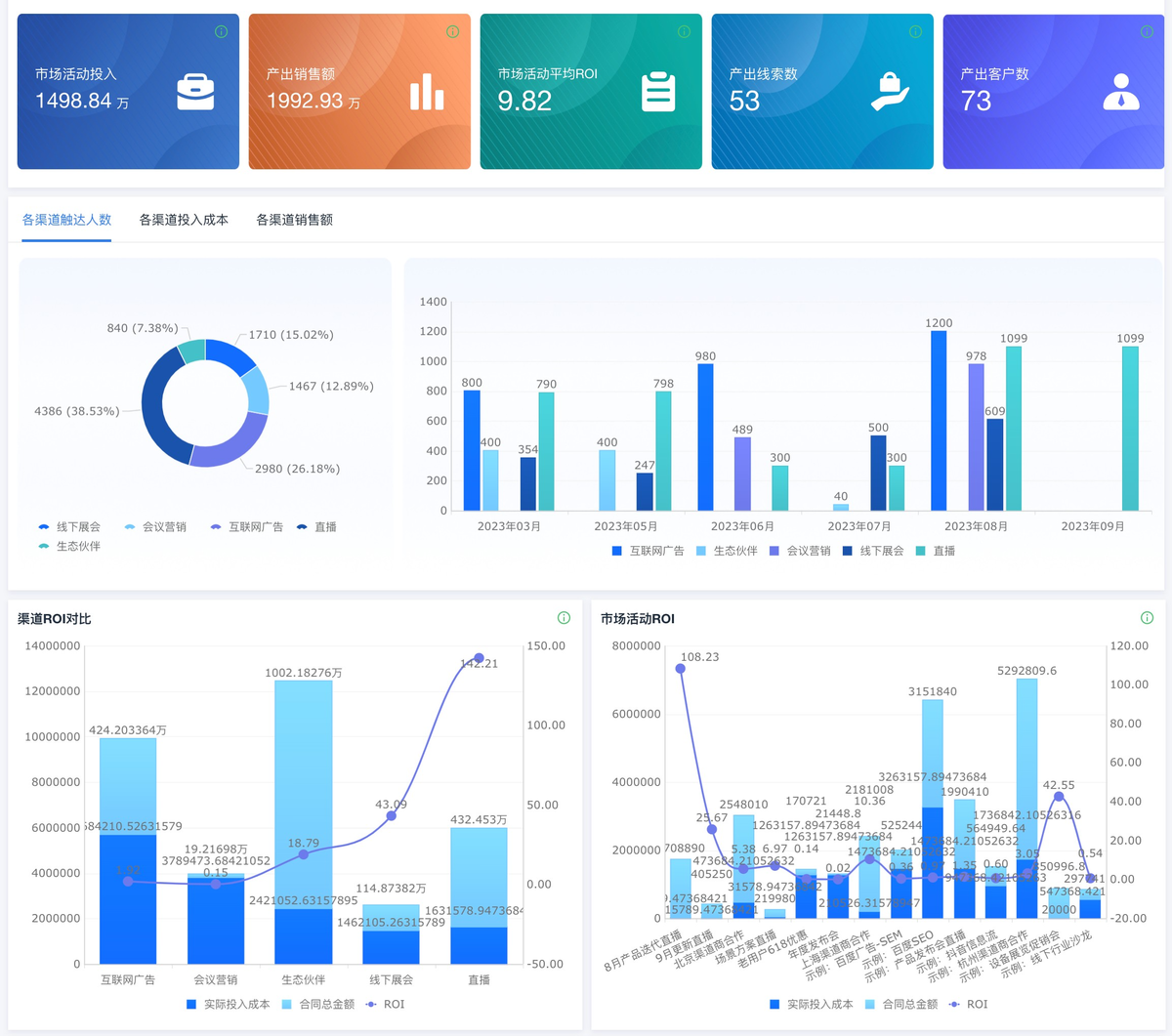Viewport: 1172px width, 1036px height.
Task: Click the briefcase icon on 市场活动投入 card
Action: pos(195,92)
